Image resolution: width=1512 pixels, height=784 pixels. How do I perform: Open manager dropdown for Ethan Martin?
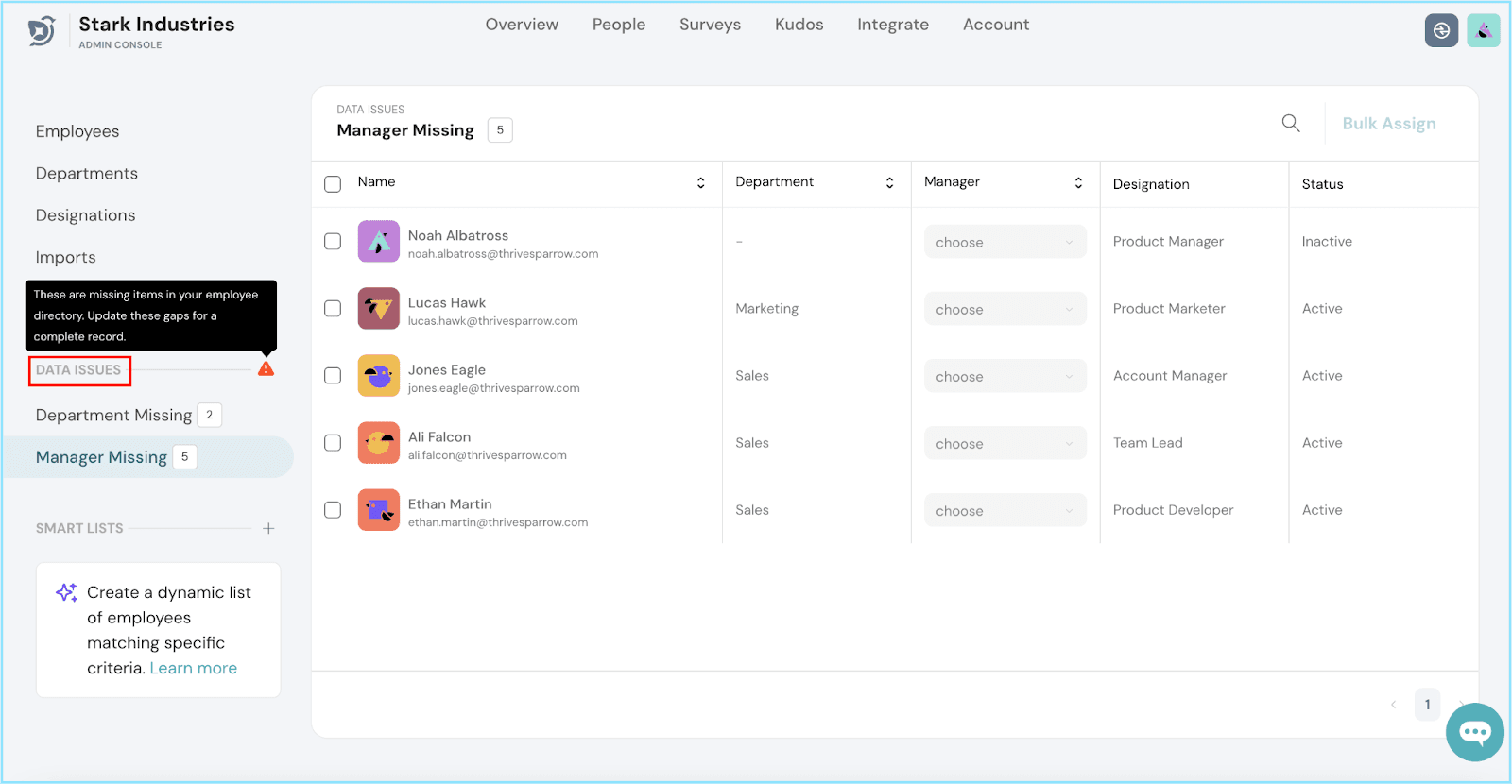pos(1005,510)
